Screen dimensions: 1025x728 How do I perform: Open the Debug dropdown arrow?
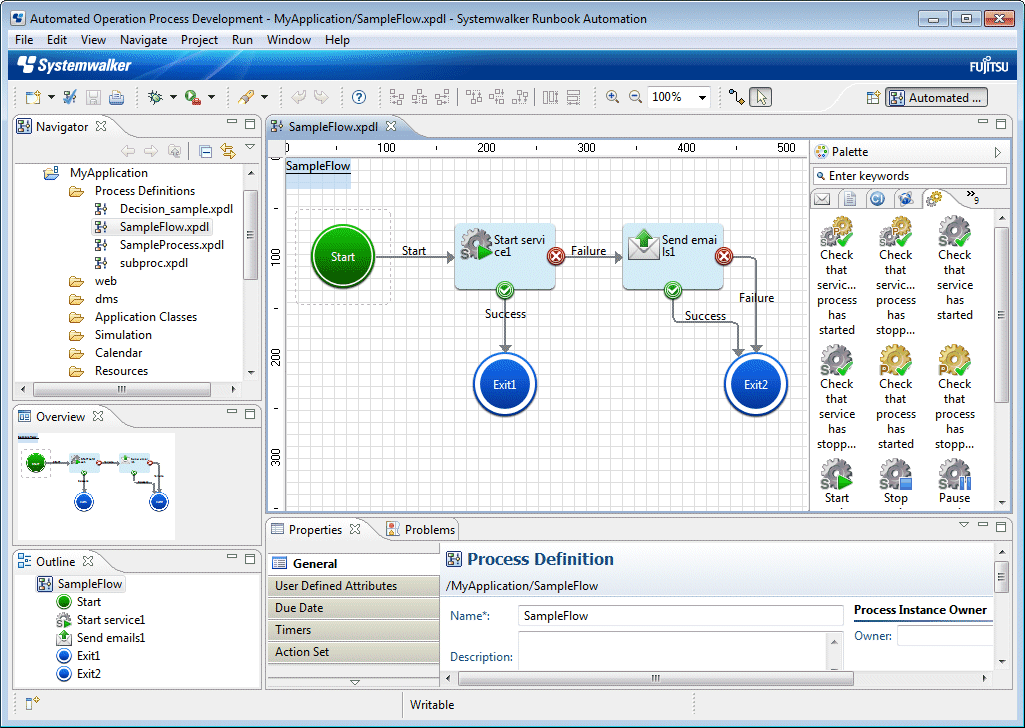click(173, 97)
